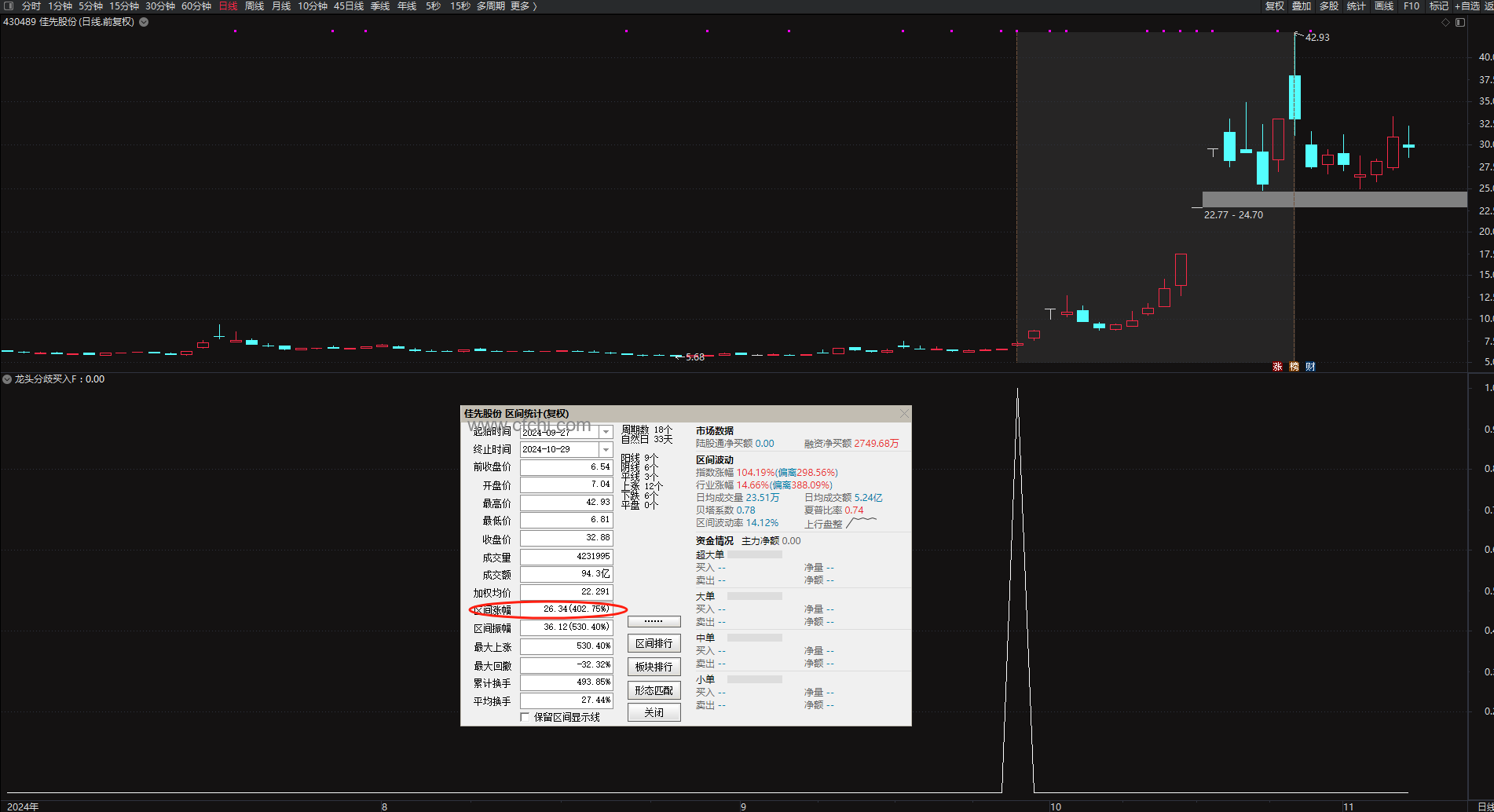Click the 统计 toolbar button
The width and height of the screenshot is (1494, 812).
coord(1357,5)
